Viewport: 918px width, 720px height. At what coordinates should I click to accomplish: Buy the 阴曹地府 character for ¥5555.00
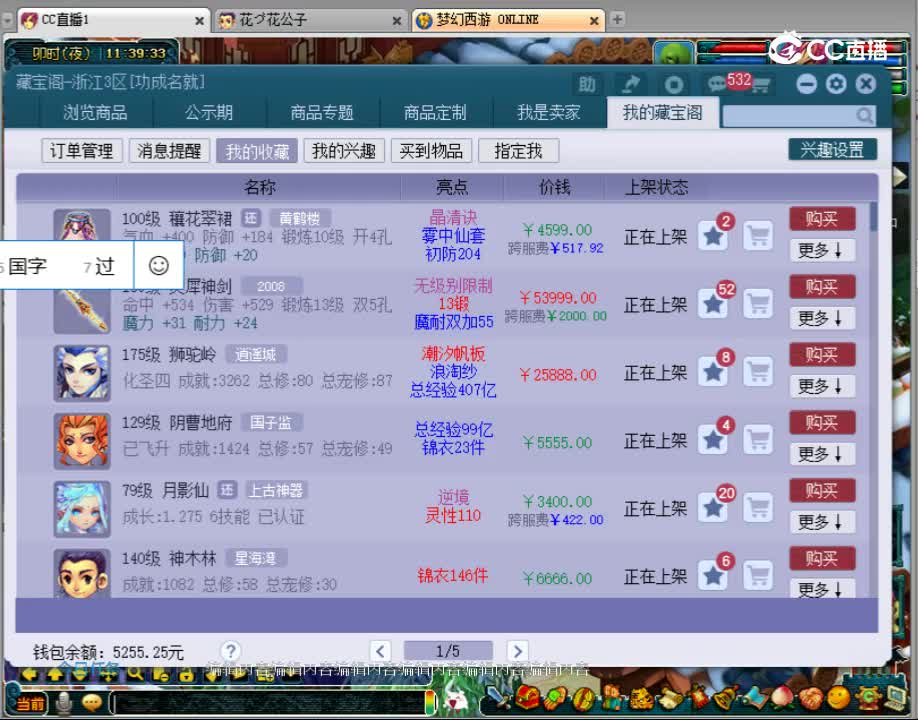pyautogui.click(x=822, y=423)
